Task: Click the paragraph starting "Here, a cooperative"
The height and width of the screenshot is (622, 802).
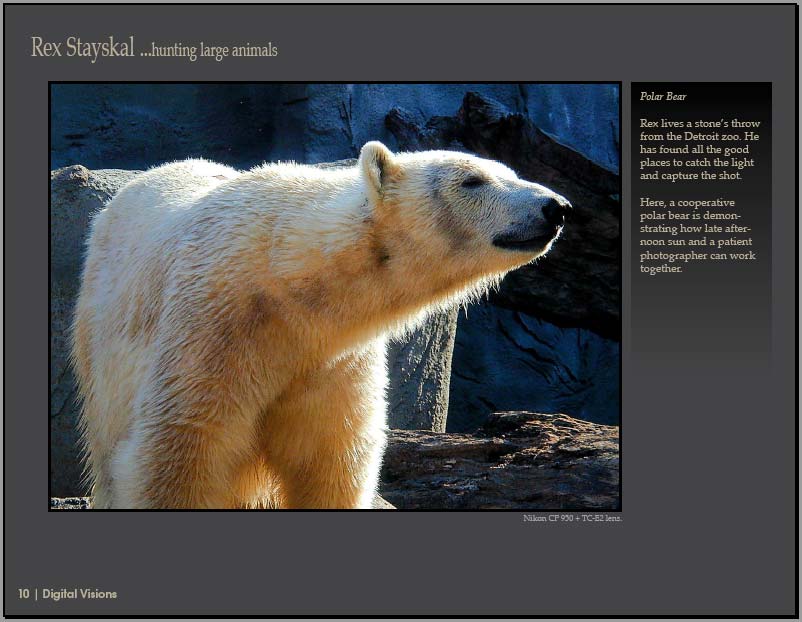Action: (x=698, y=235)
